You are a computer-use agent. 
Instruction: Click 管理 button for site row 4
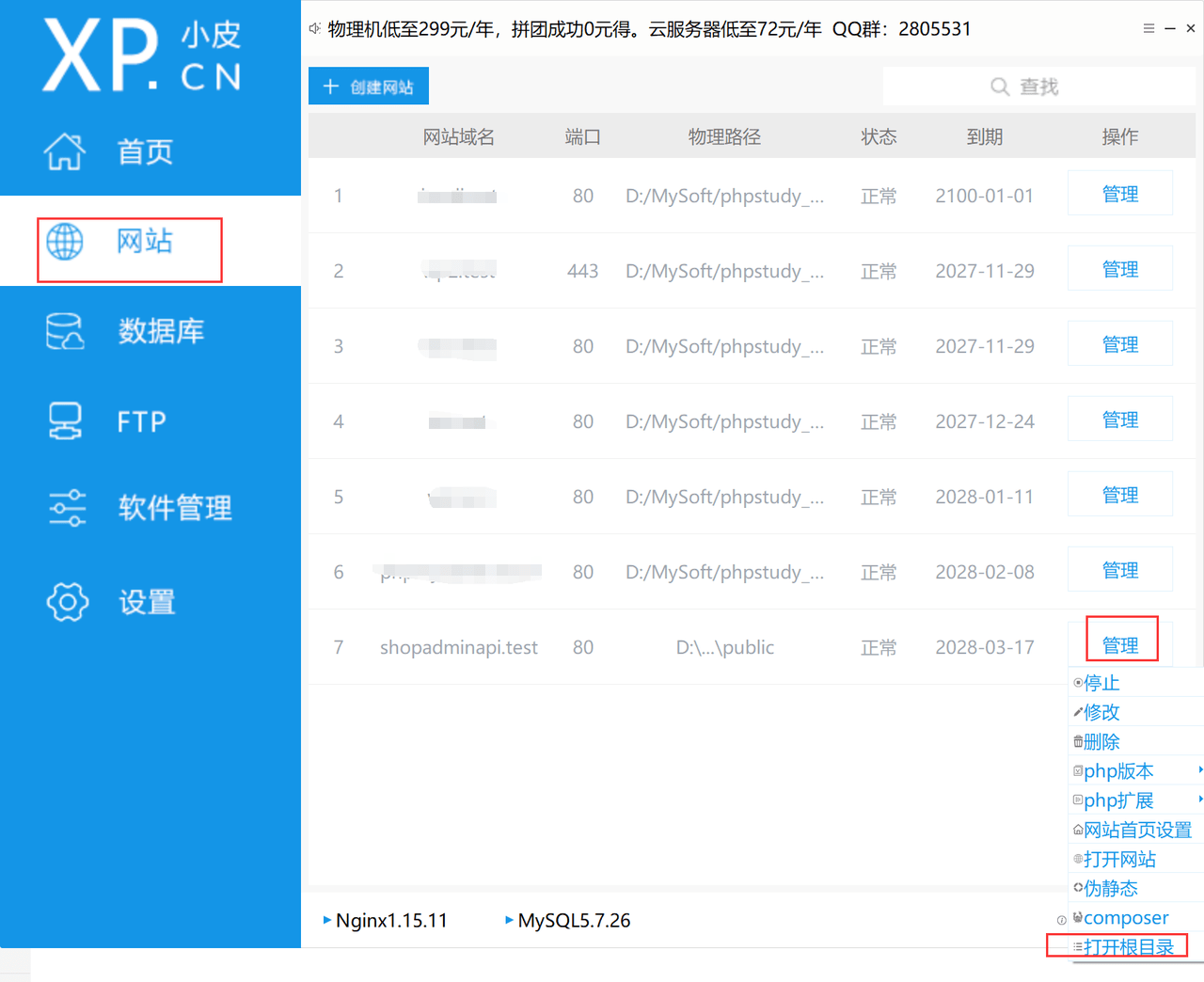(1120, 420)
